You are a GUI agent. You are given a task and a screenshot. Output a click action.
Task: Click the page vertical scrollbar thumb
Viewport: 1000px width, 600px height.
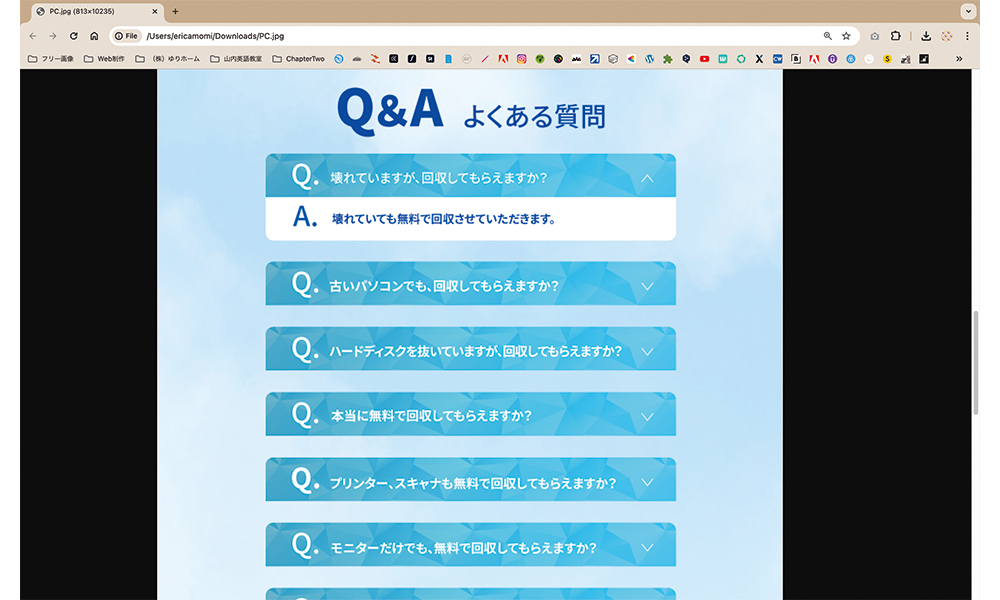[x=976, y=363]
